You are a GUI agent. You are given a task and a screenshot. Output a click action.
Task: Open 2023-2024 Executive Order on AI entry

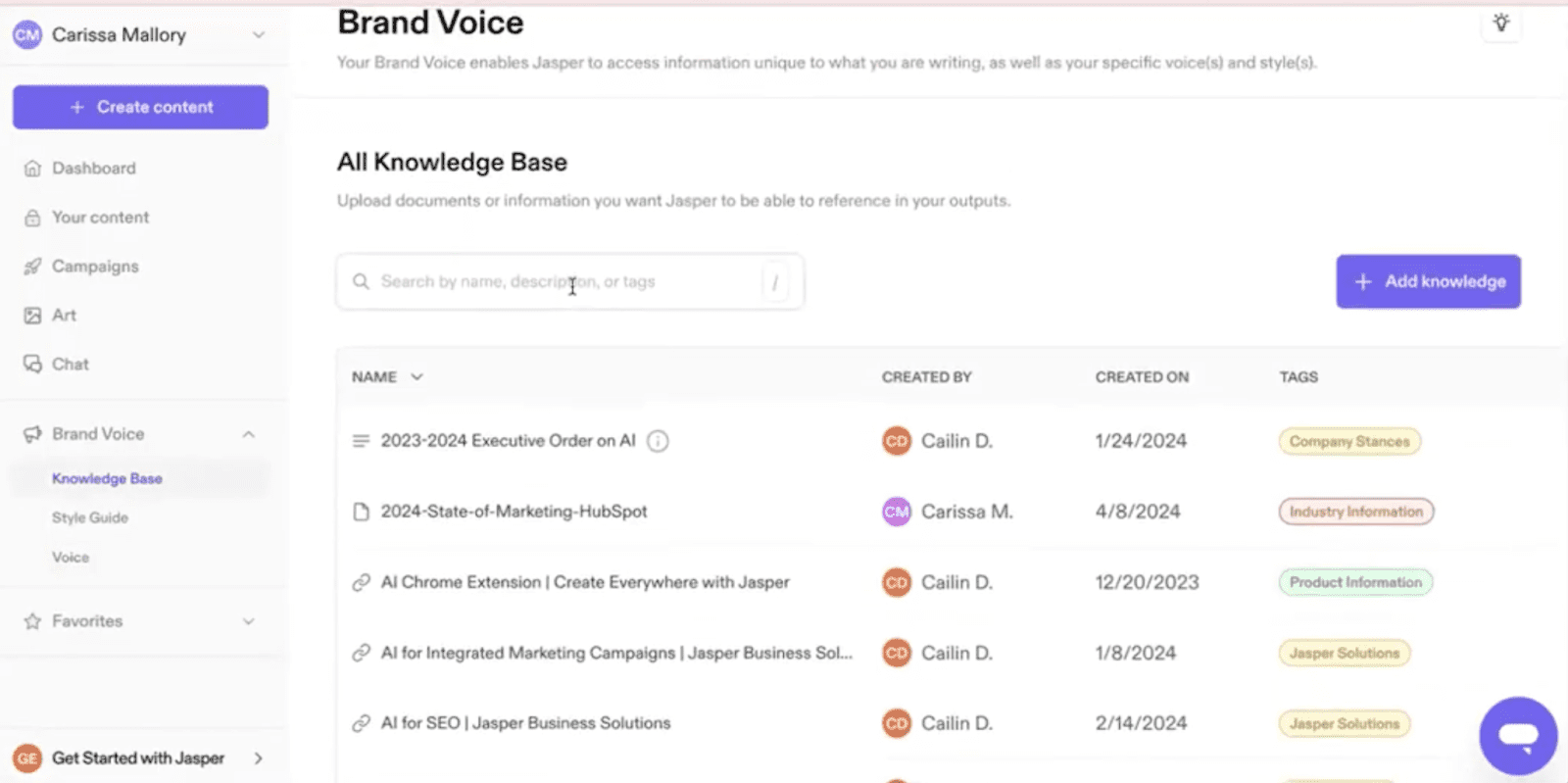coord(508,441)
